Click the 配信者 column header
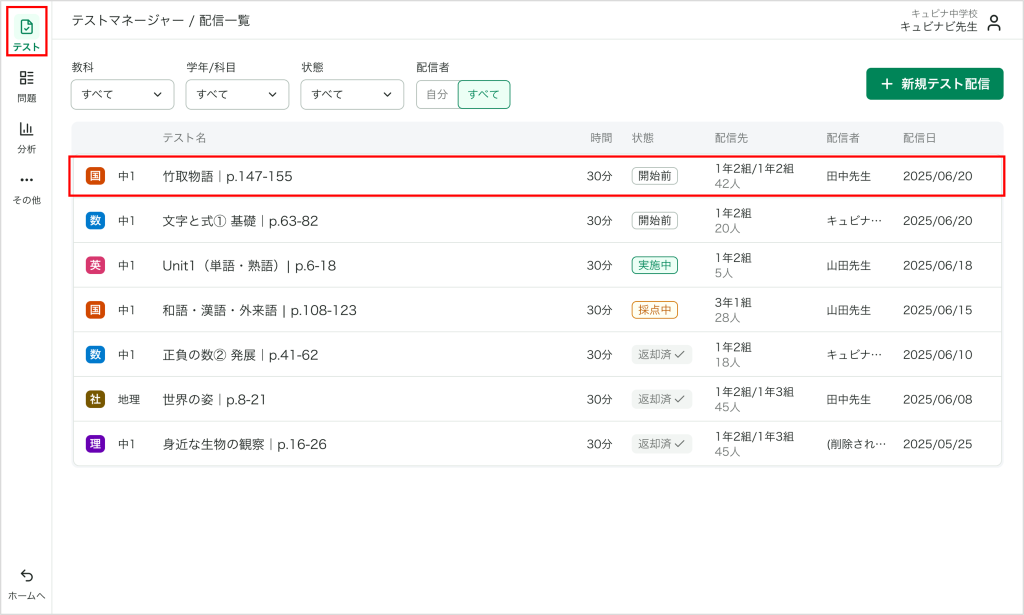The image size is (1024, 615). click(843, 138)
